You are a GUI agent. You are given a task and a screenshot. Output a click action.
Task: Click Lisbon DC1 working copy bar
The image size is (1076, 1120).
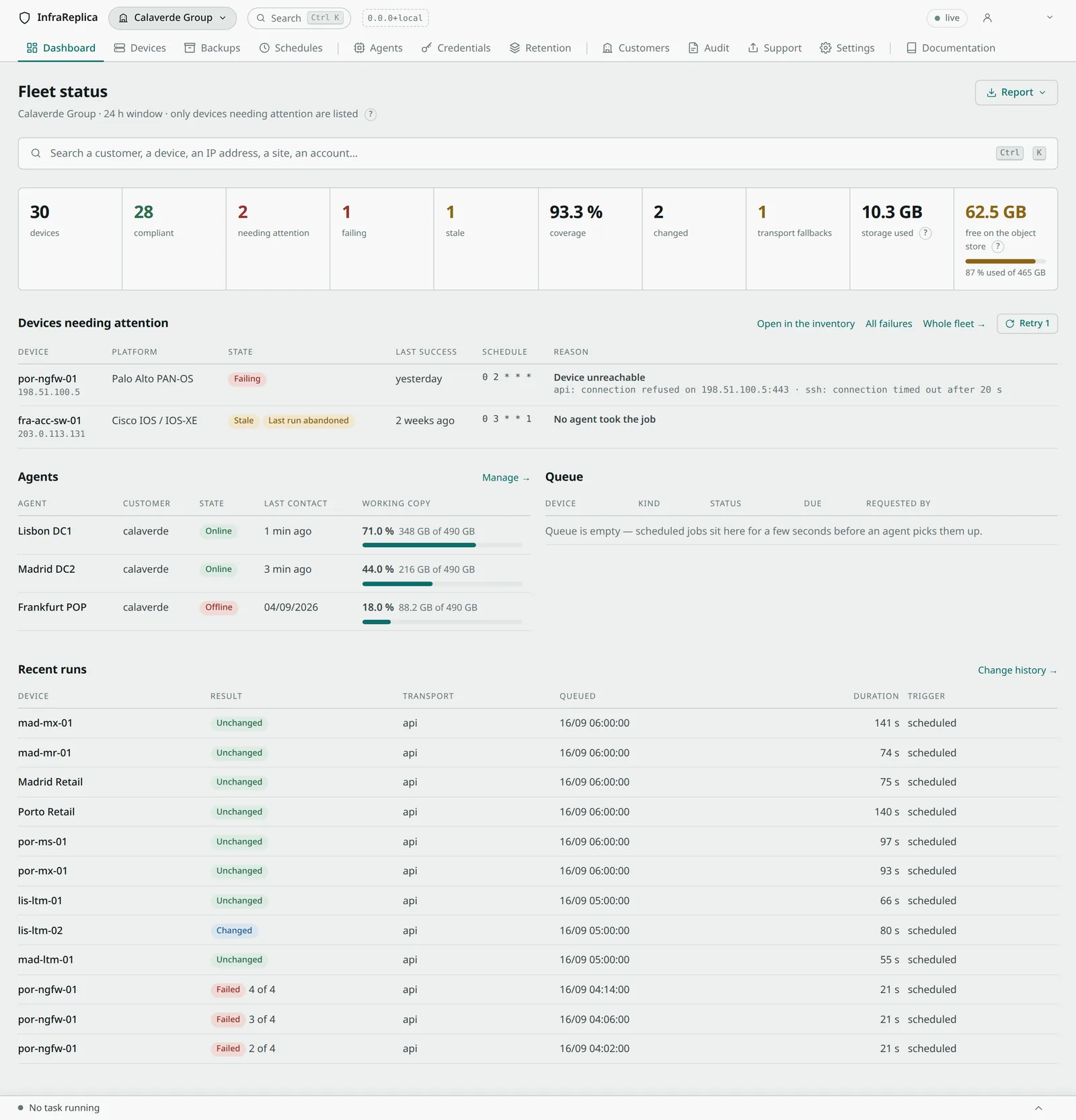pos(442,545)
